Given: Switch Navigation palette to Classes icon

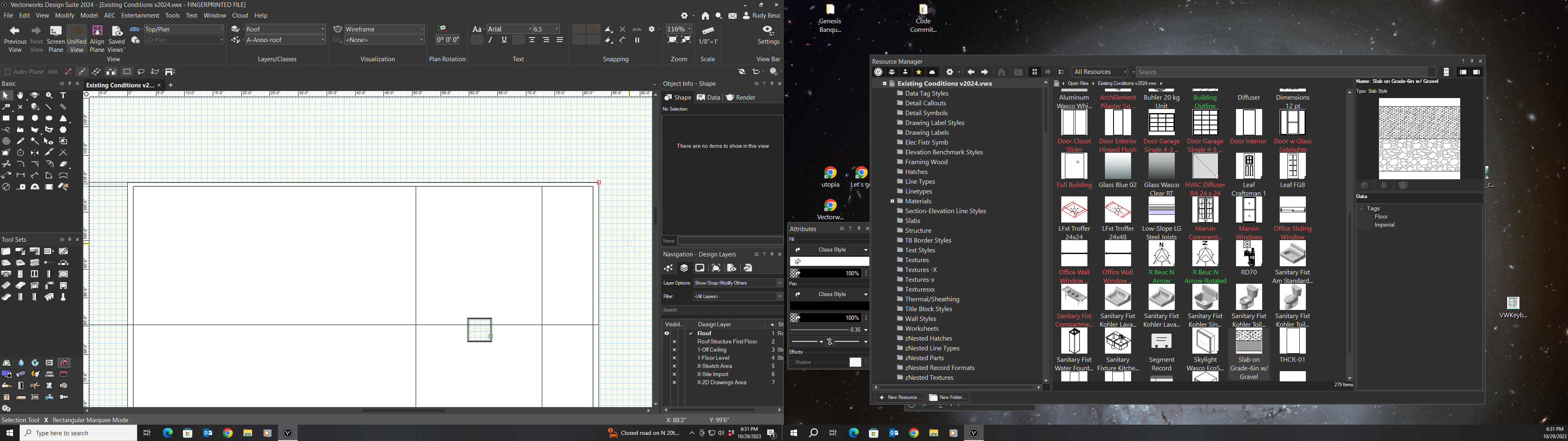Looking at the screenshot, I should tap(668, 268).
